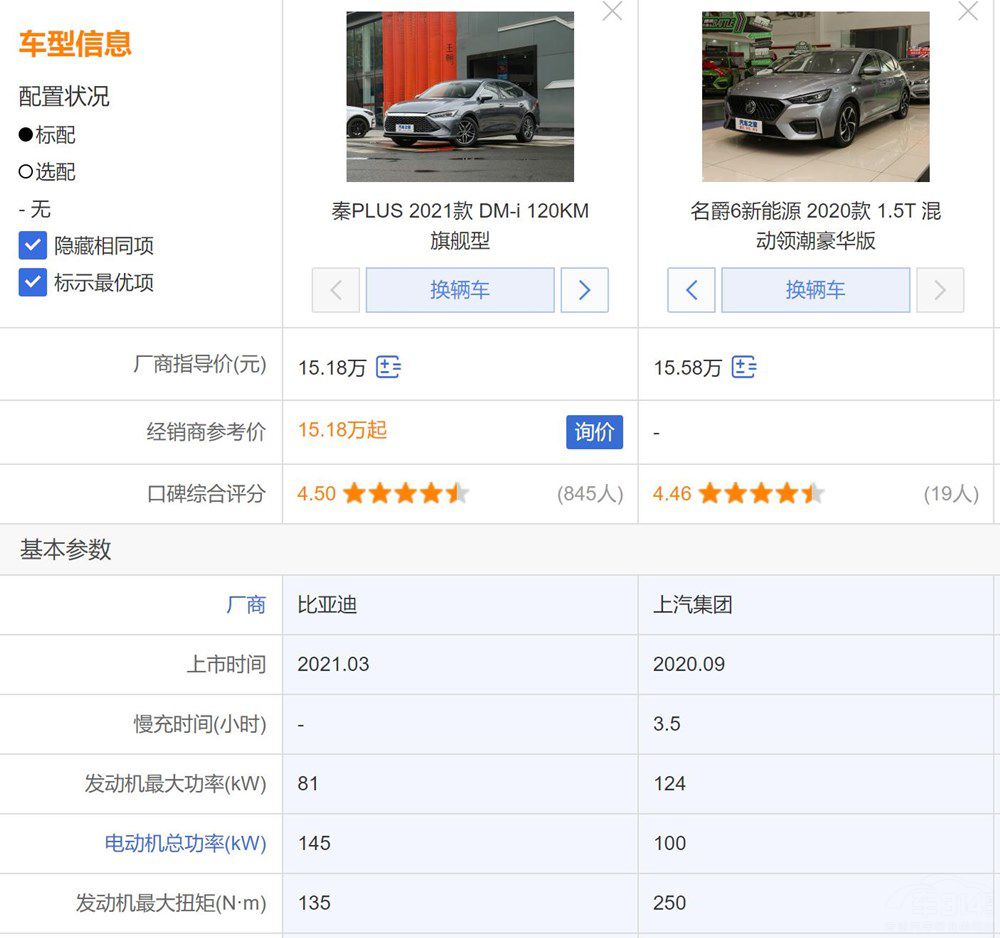The image size is (1000, 938).
Task: Click the 询价 inquiry button
Action: [x=594, y=432]
